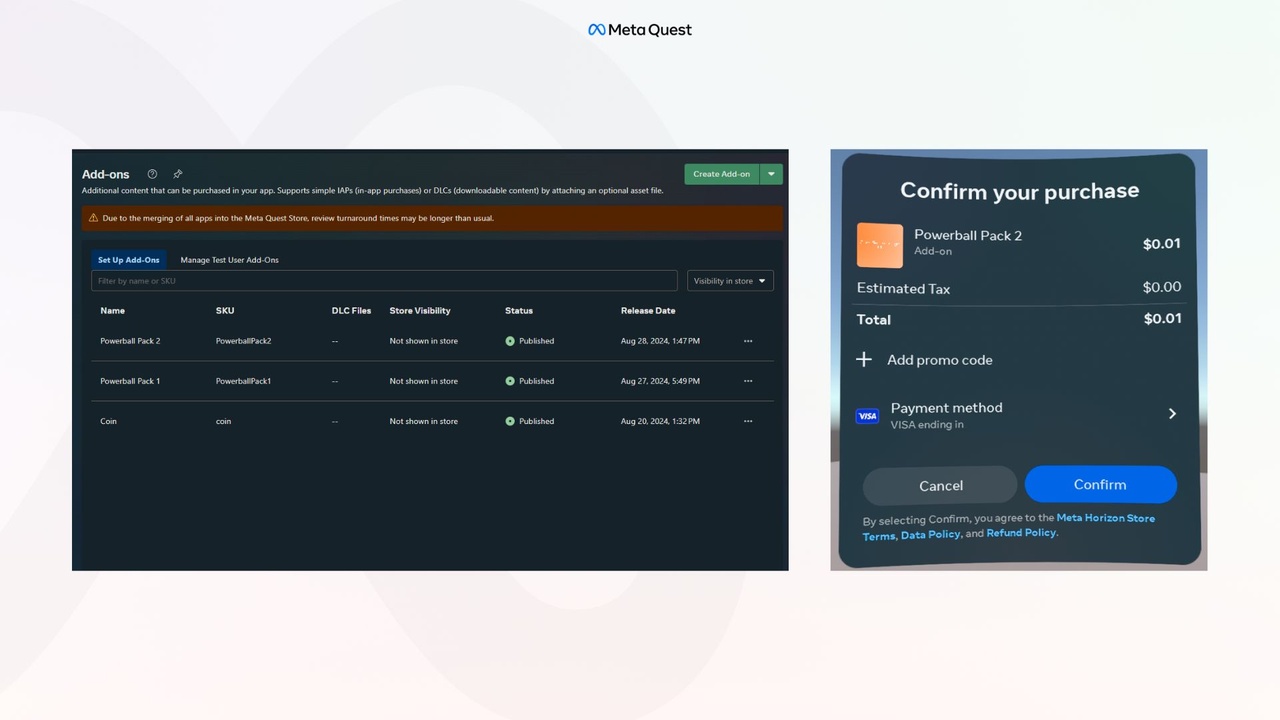Image resolution: width=1280 pixels, height=720 pixels.
Task: Click the Meta Quest logo at top
Action: pyautogui.click(x=640, y=30)
